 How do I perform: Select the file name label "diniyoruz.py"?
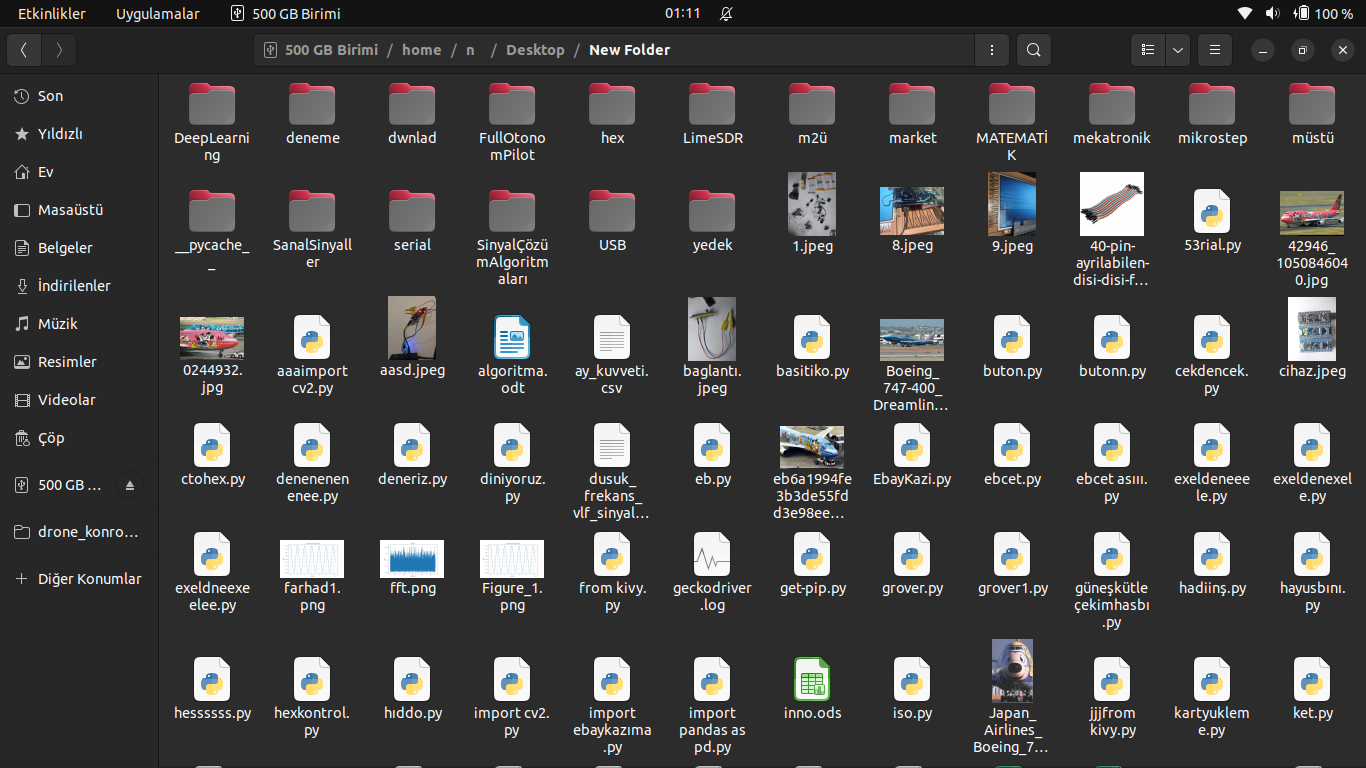(x=512, y=488)
